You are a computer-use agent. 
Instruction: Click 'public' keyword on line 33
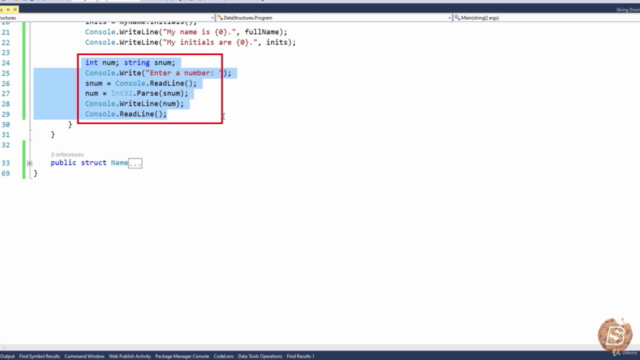pyautogui.click(x=63, y=163)
